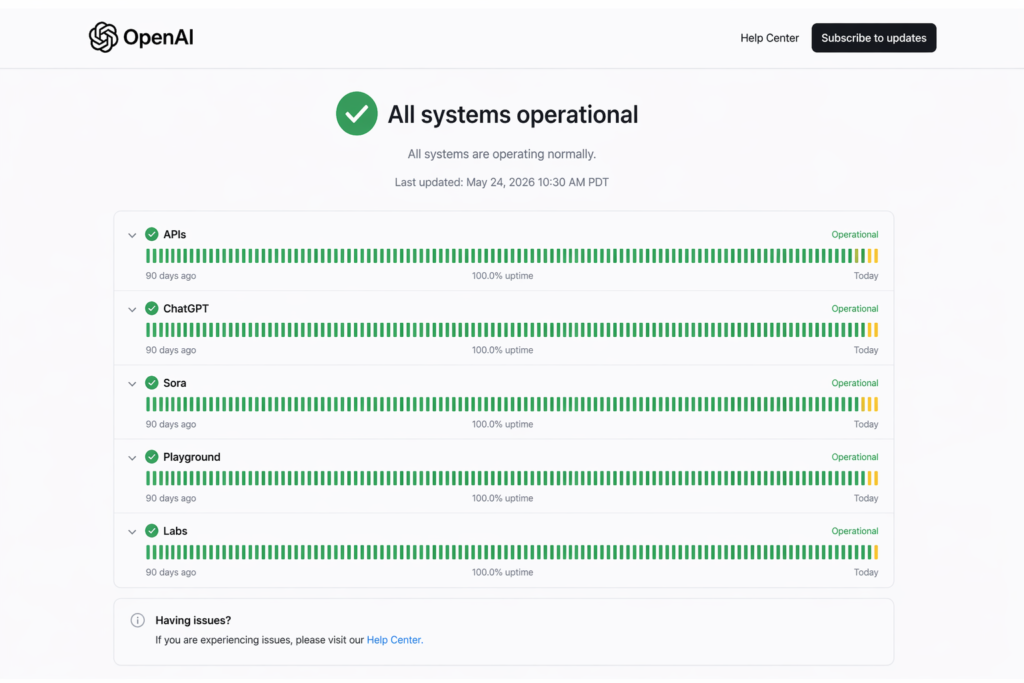The width and height of the screenshot is (1024, 683).
Task: Click the green status check beside Labs
Action: pos(152,530)
